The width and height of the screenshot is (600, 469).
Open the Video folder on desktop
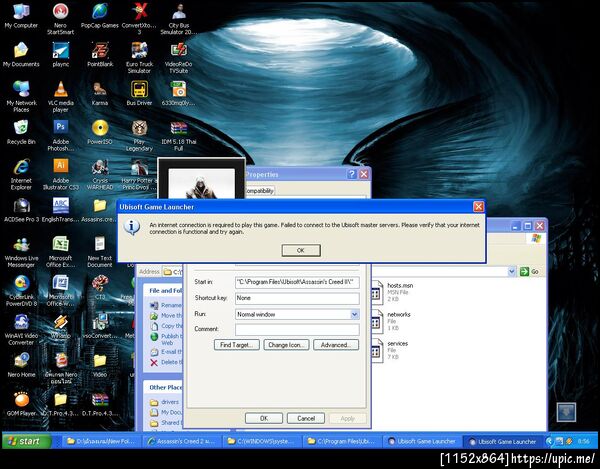[x=100, y=365]
